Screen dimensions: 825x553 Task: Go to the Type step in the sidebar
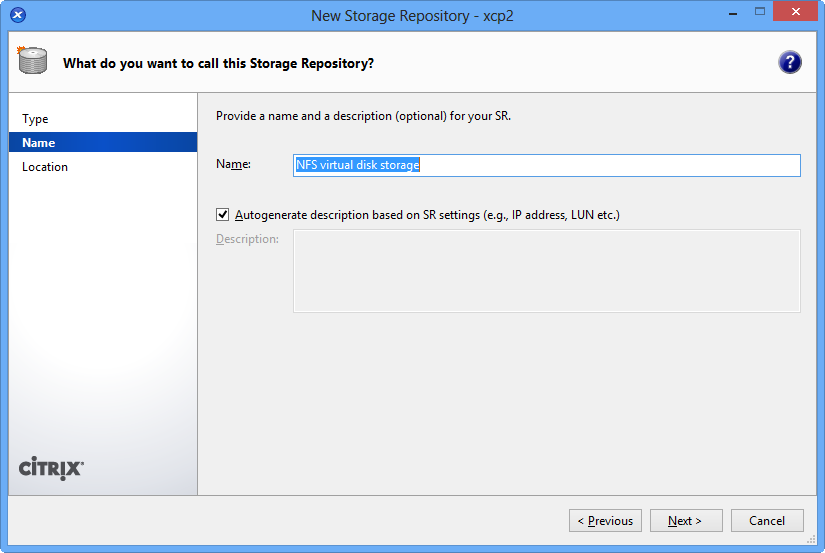pos(35,119)
